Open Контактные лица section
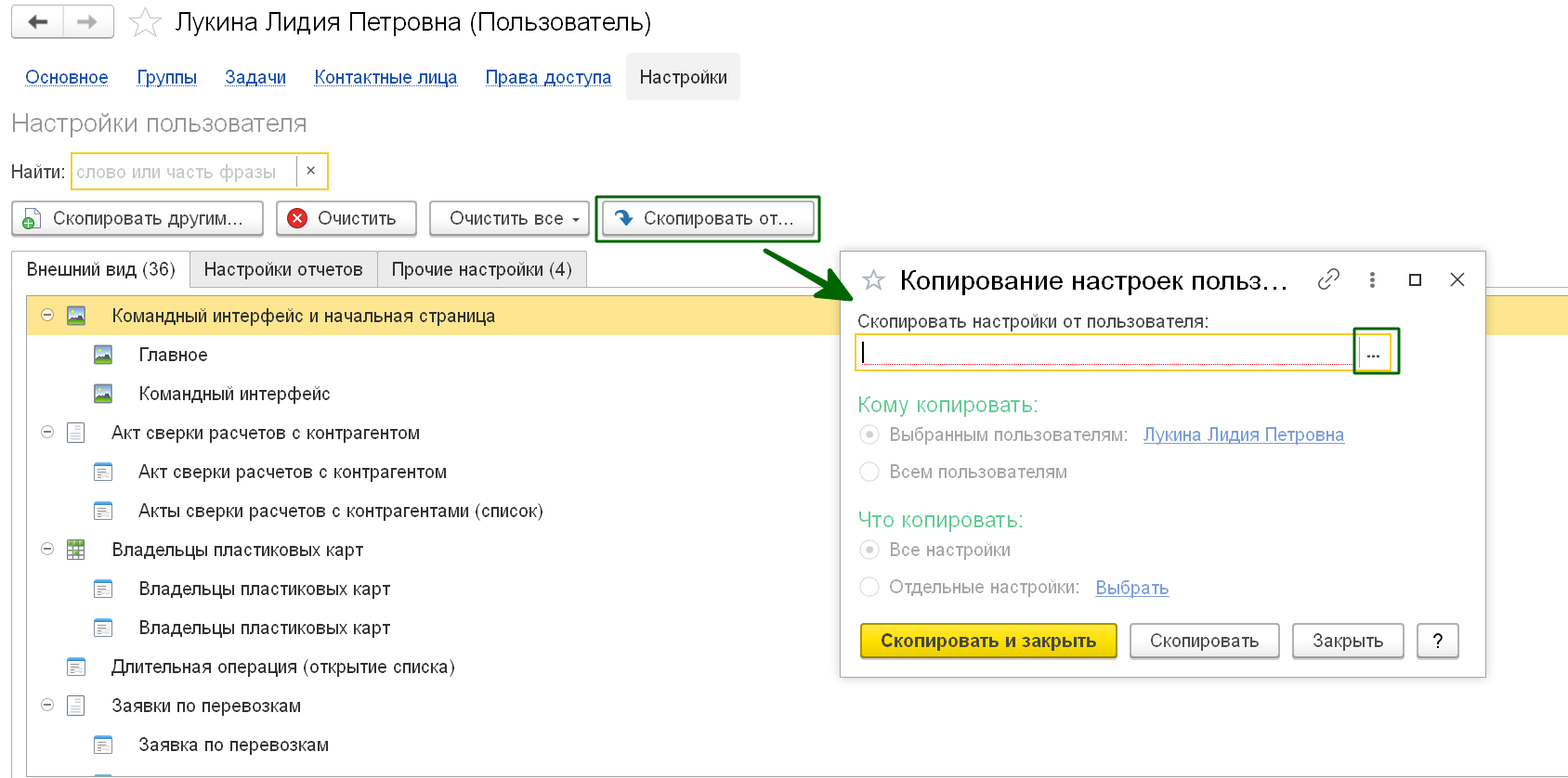Image resolution: width=1568 pixels, height=778 pixels. click(x=385, y=77)
